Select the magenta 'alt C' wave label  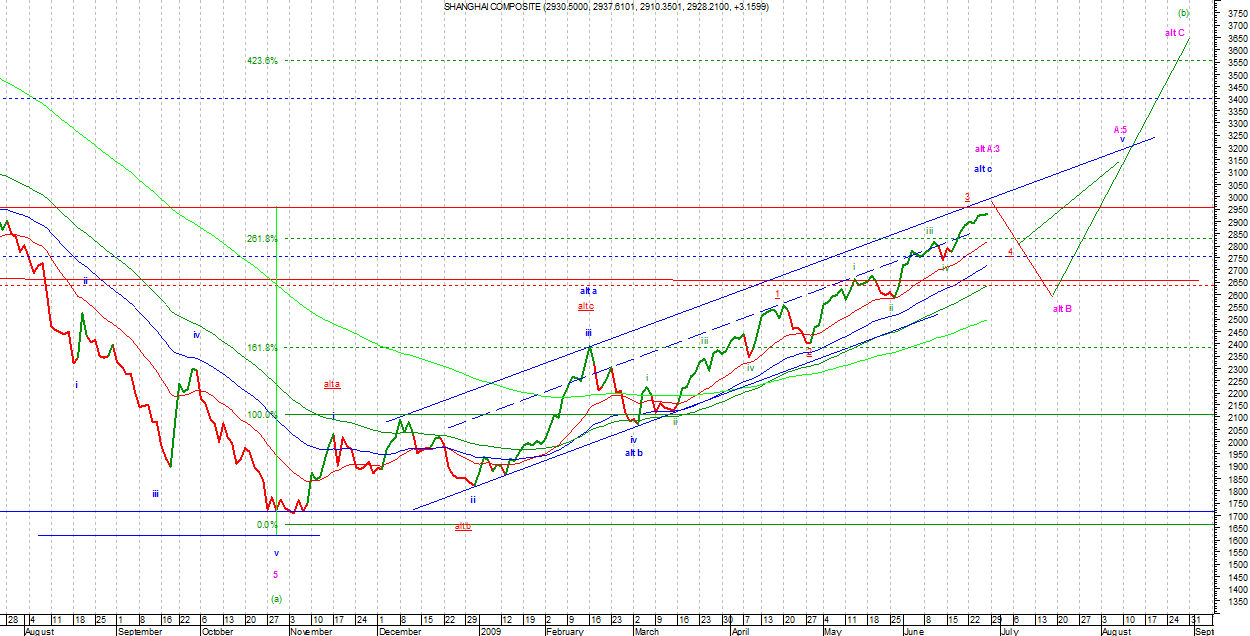[1175, 33]
